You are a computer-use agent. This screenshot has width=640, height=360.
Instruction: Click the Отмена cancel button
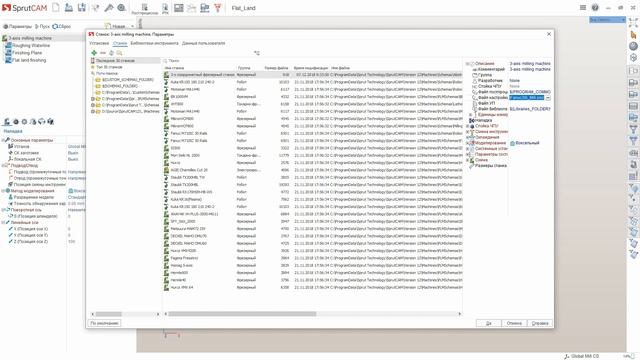tap(514, 323)
